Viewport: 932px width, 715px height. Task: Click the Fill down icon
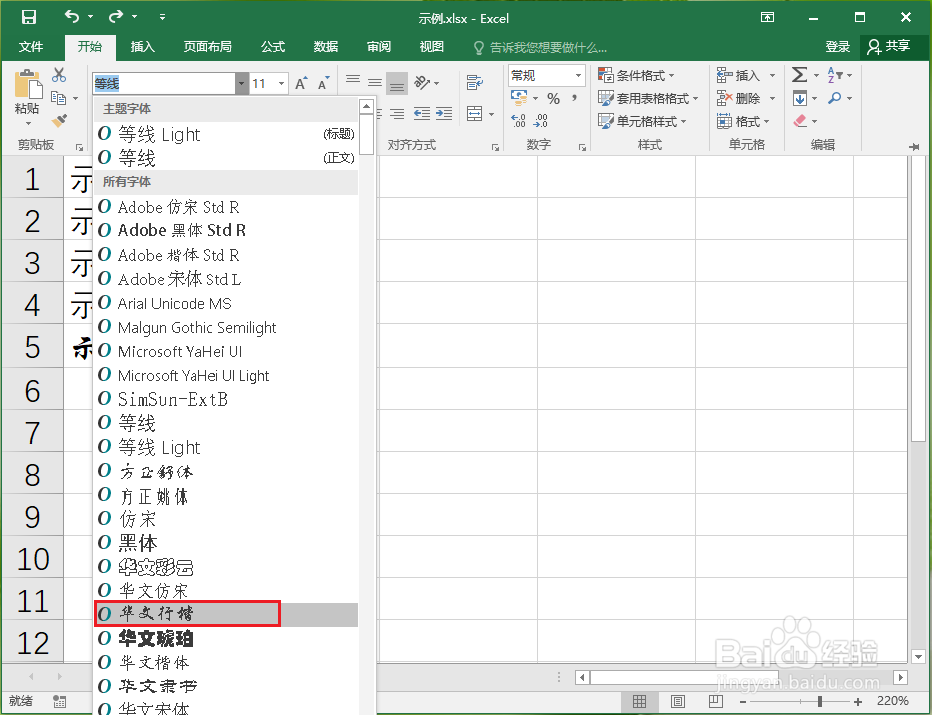click(799, 98)
